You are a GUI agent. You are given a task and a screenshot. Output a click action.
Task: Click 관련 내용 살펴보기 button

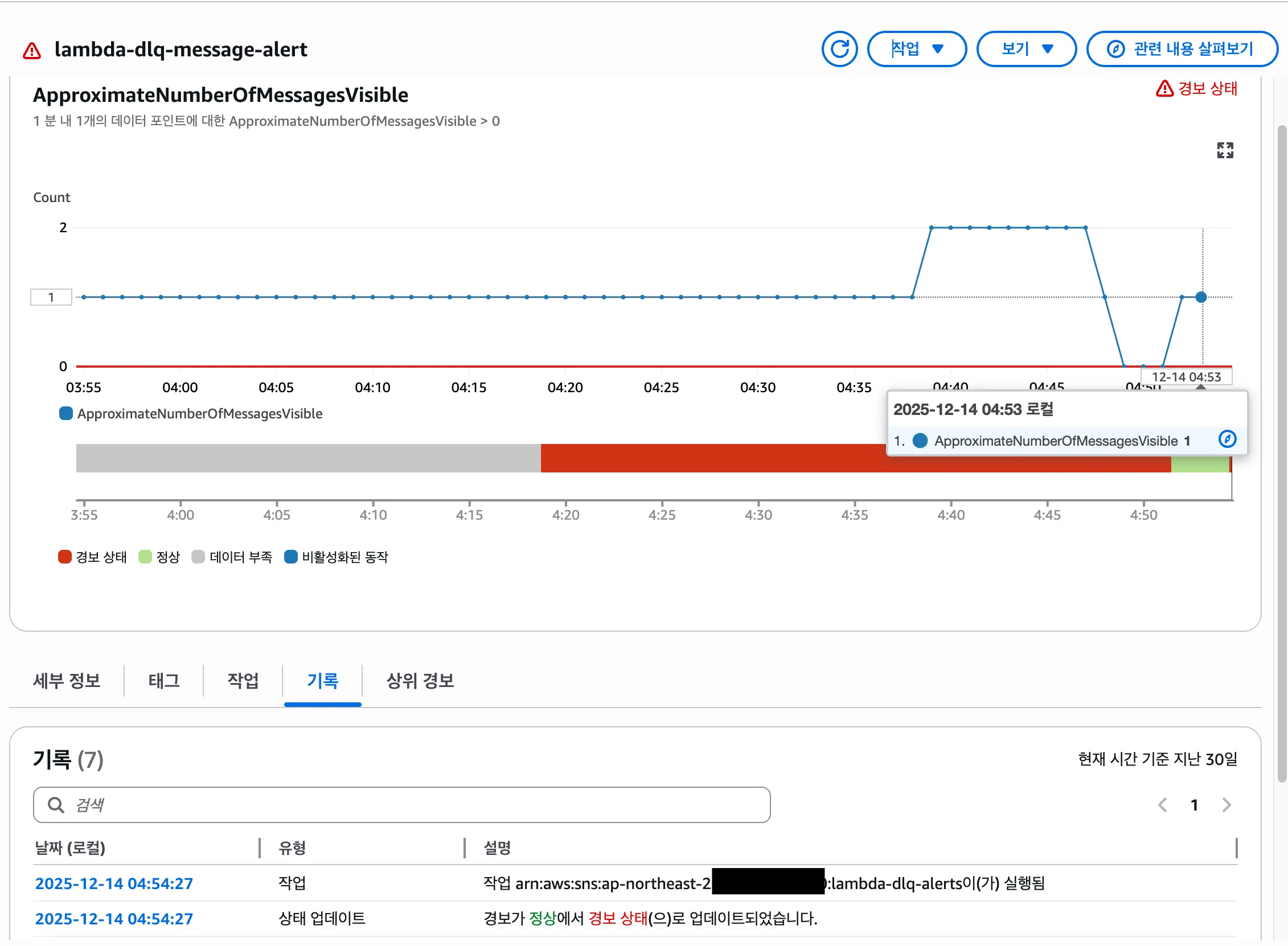point(1182,50)
